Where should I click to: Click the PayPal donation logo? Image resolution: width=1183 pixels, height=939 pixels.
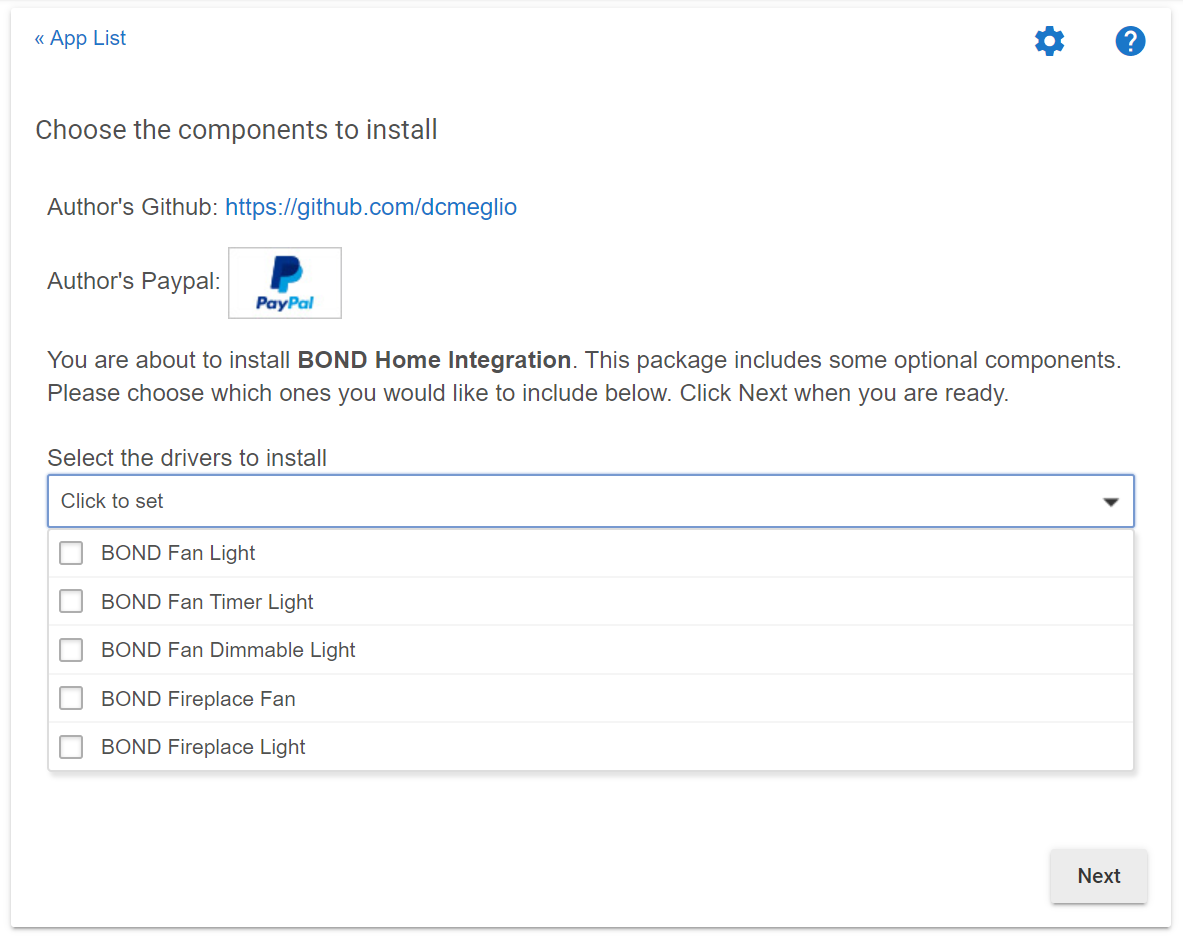(x=284, y=283)
